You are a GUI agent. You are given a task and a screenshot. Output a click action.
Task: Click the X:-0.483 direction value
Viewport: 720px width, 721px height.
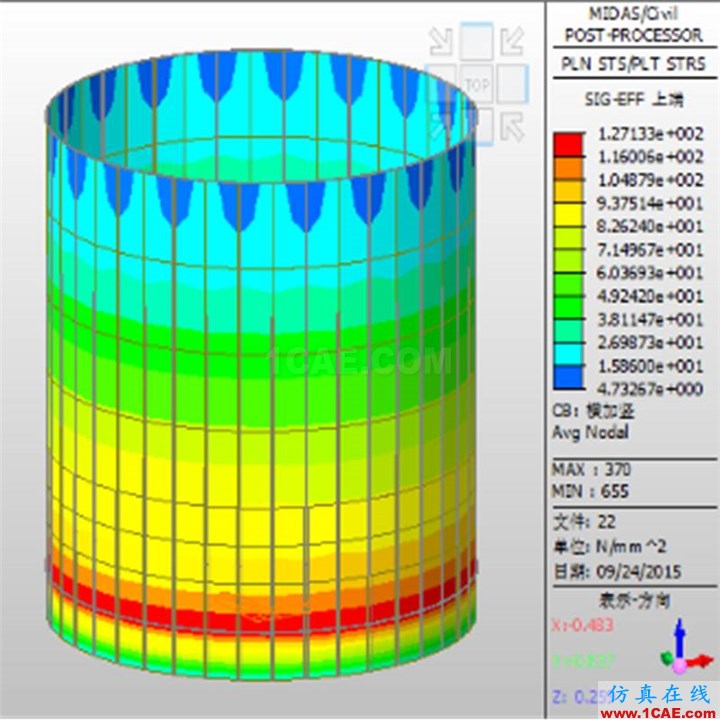(x=582, y=625)
